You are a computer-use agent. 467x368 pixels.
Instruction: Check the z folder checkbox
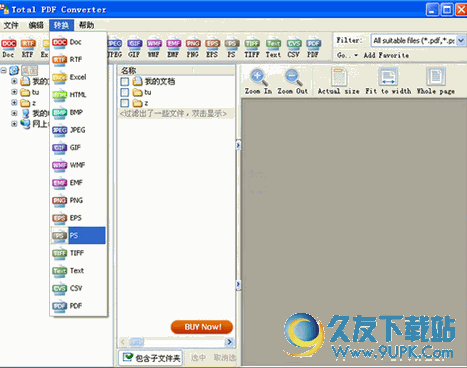(x=125, y=103)
